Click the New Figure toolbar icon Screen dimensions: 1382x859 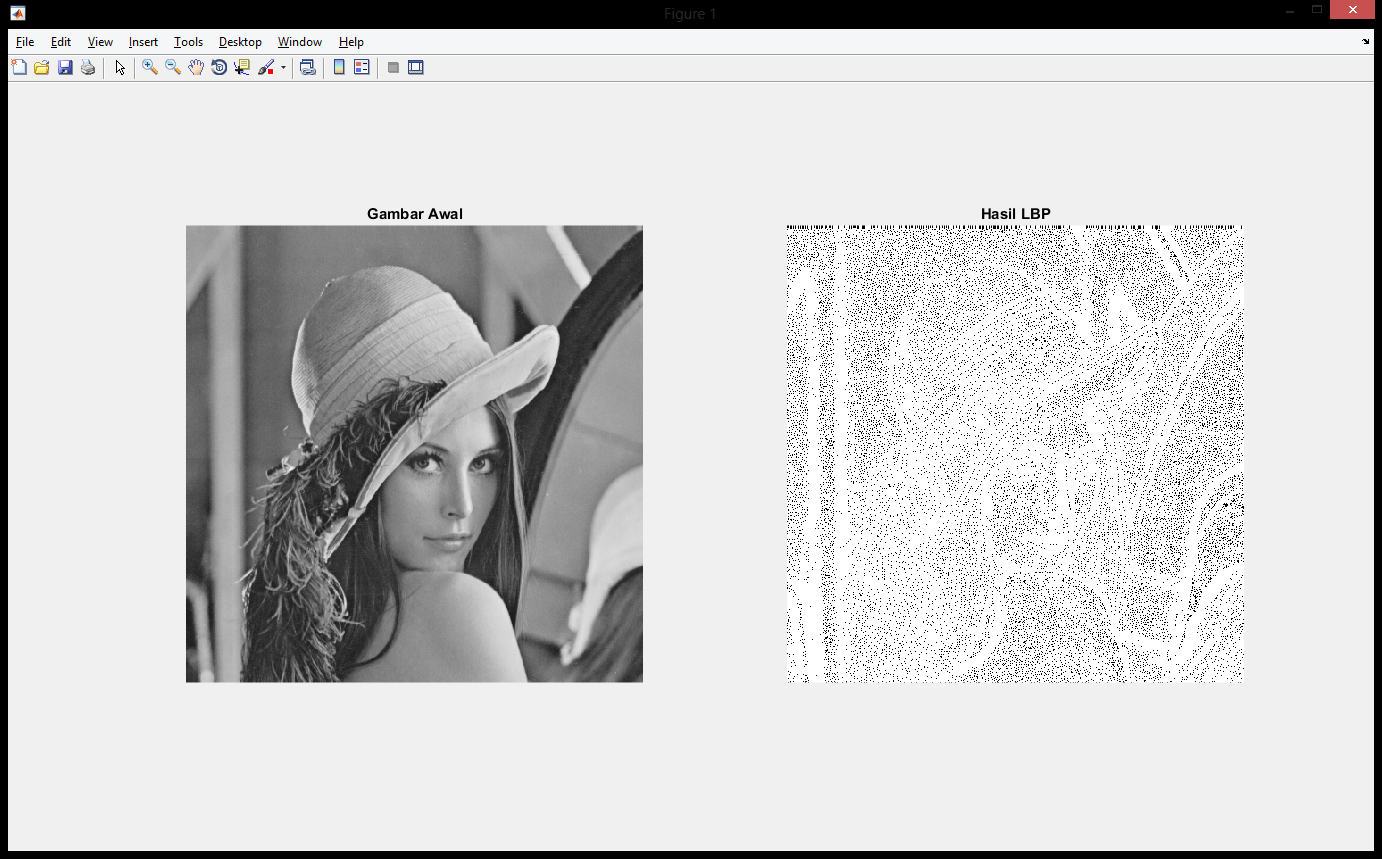(x=19, y=68)
